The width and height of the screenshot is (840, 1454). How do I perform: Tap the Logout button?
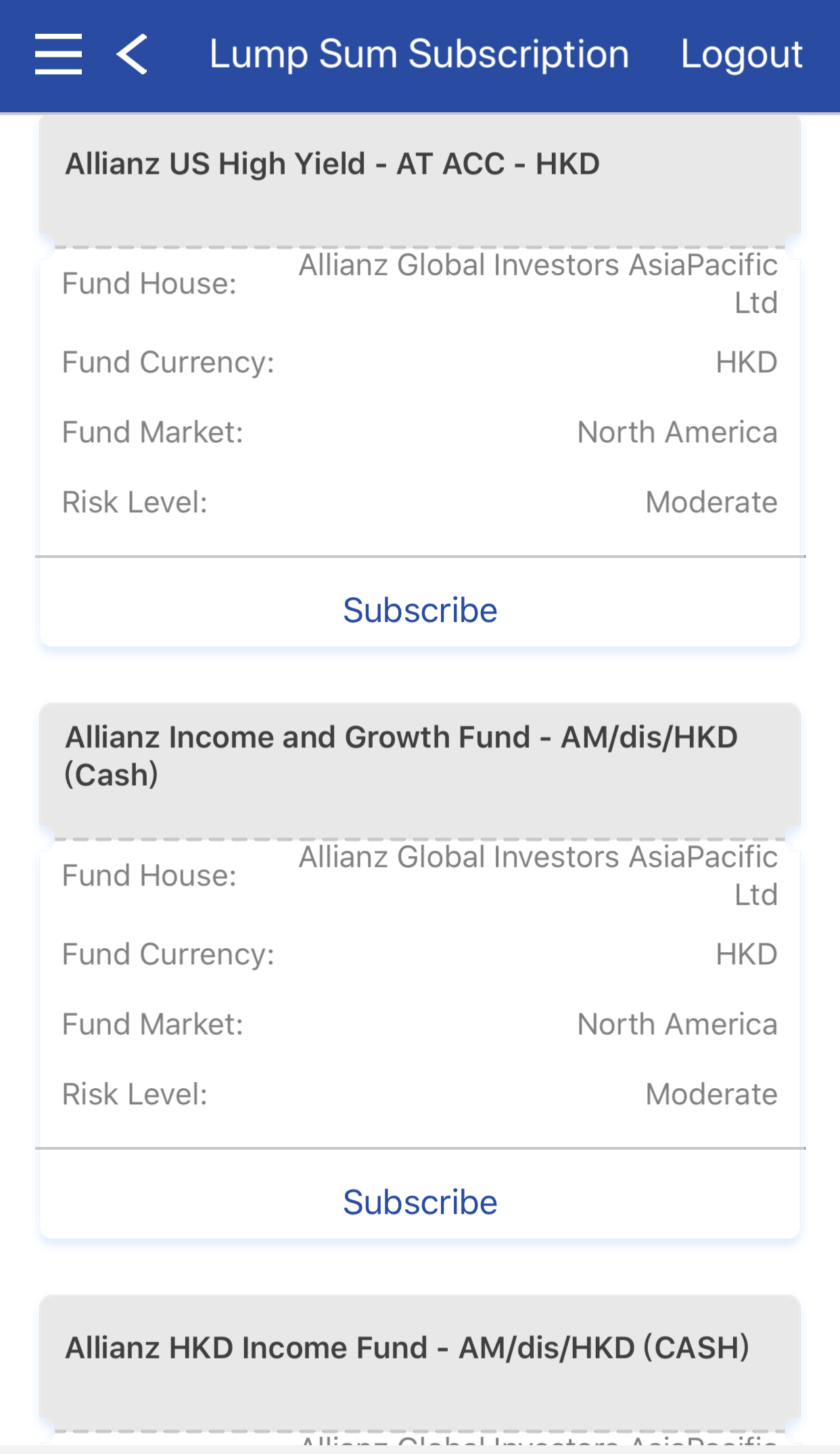coord(741,54)
